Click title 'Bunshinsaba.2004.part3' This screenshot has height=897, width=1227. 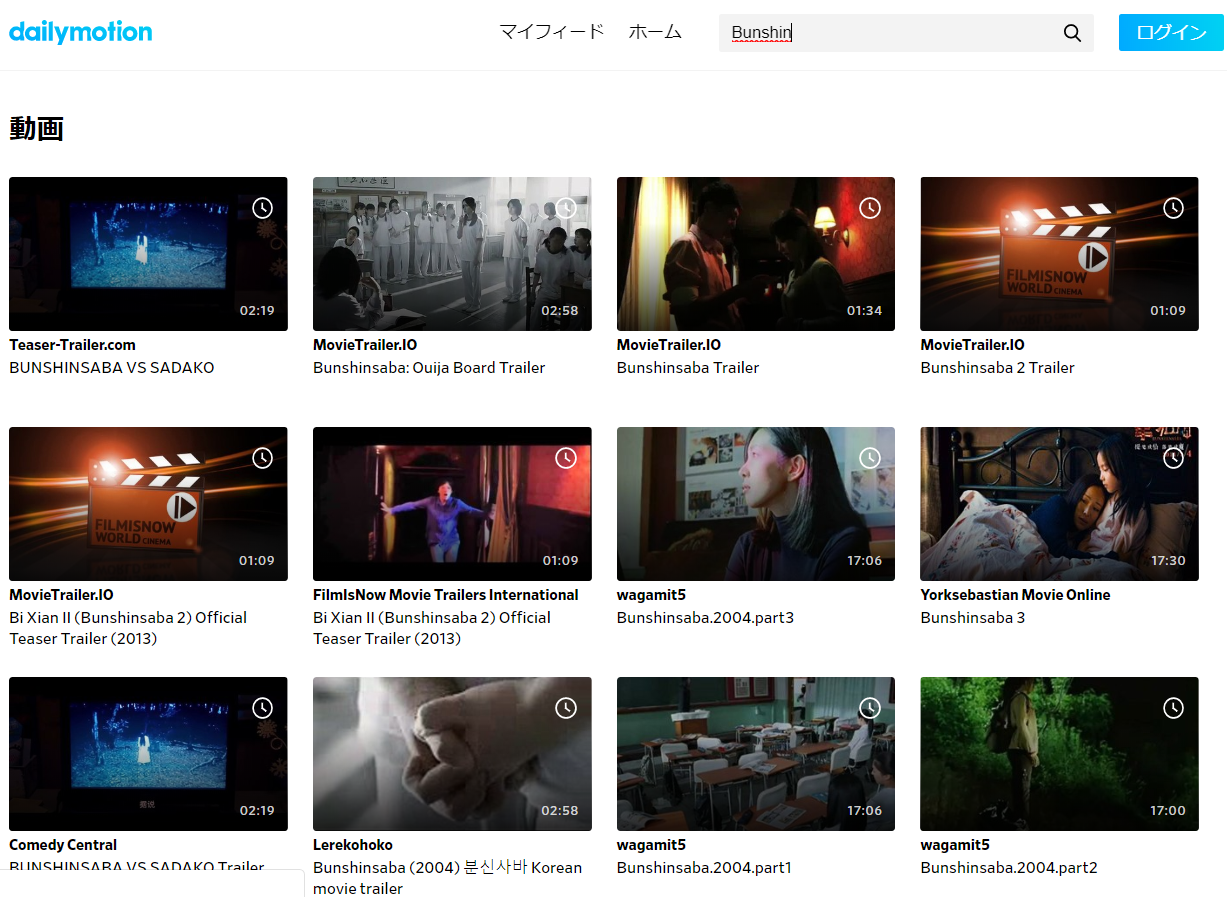(705, 618)
